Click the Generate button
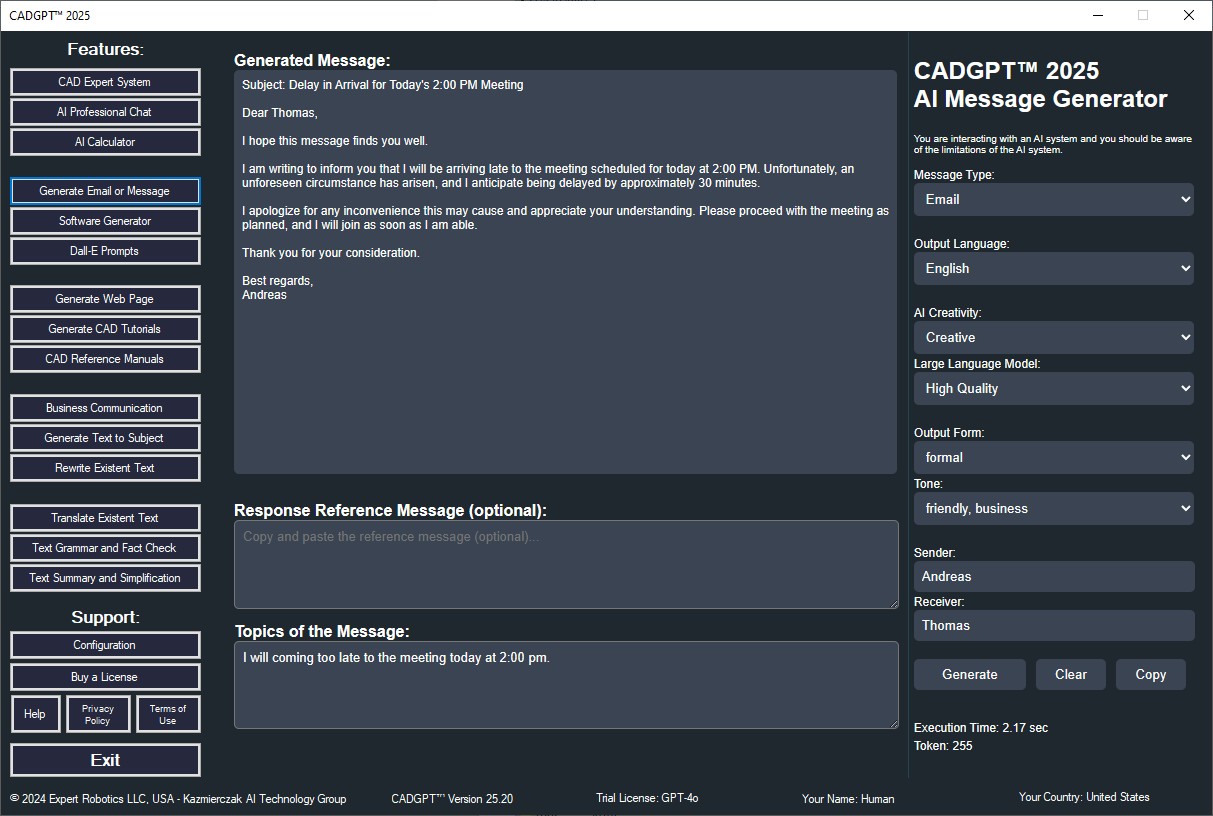Viewport: 1213px width, 816px height. [970, 674]
